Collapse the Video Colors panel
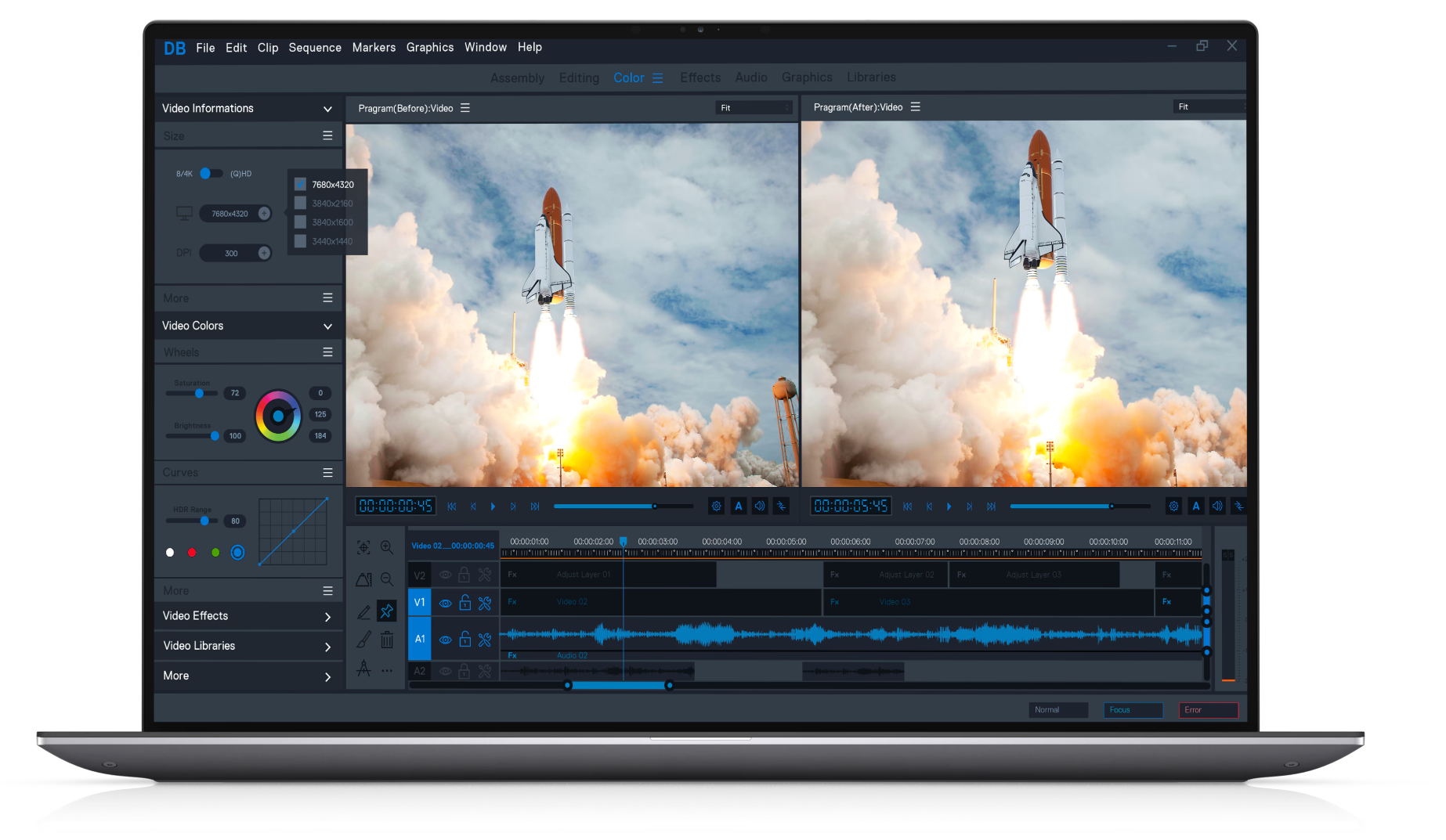Image resolution: width=1446 pixels, height=840 pixels. coord(327,326)
